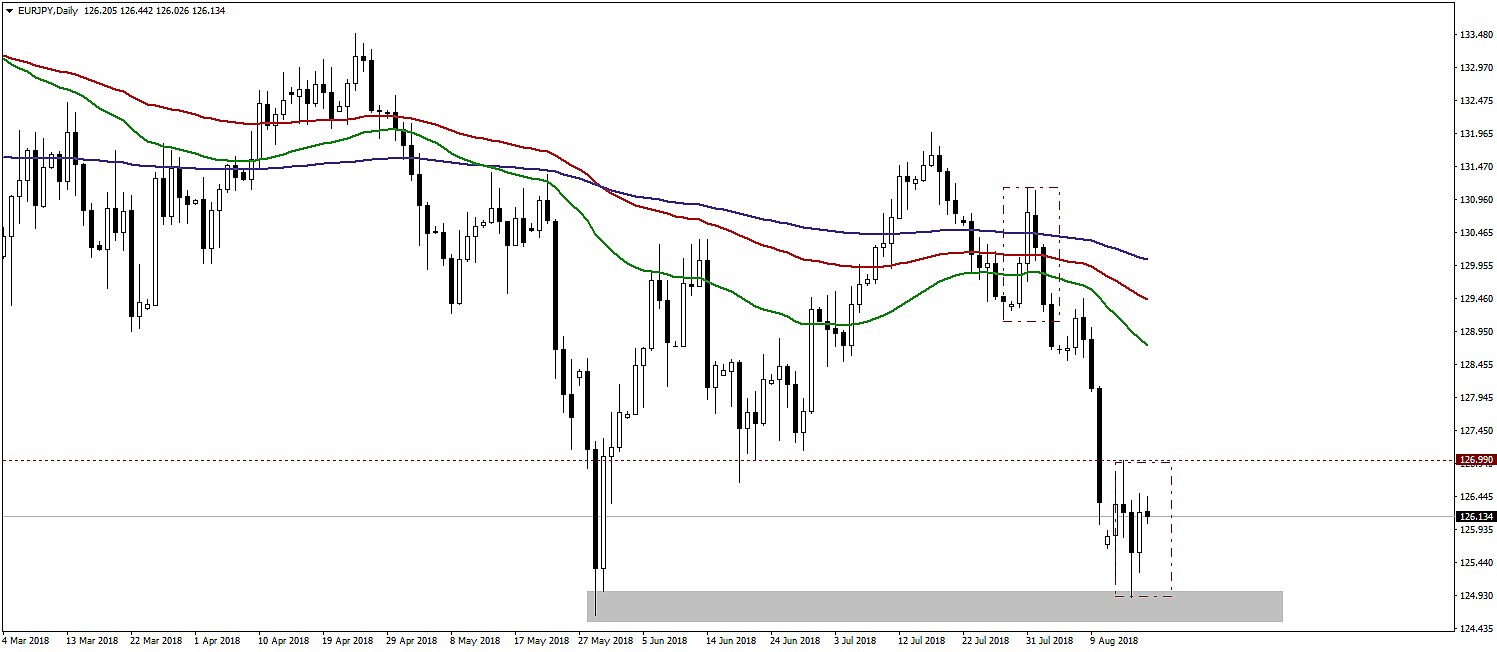The height and width of the screenshot is (652, 1497).
Task: Click the 9 Aug 2018 date label
Action: pyautogui.click(x=1114, y=640)
